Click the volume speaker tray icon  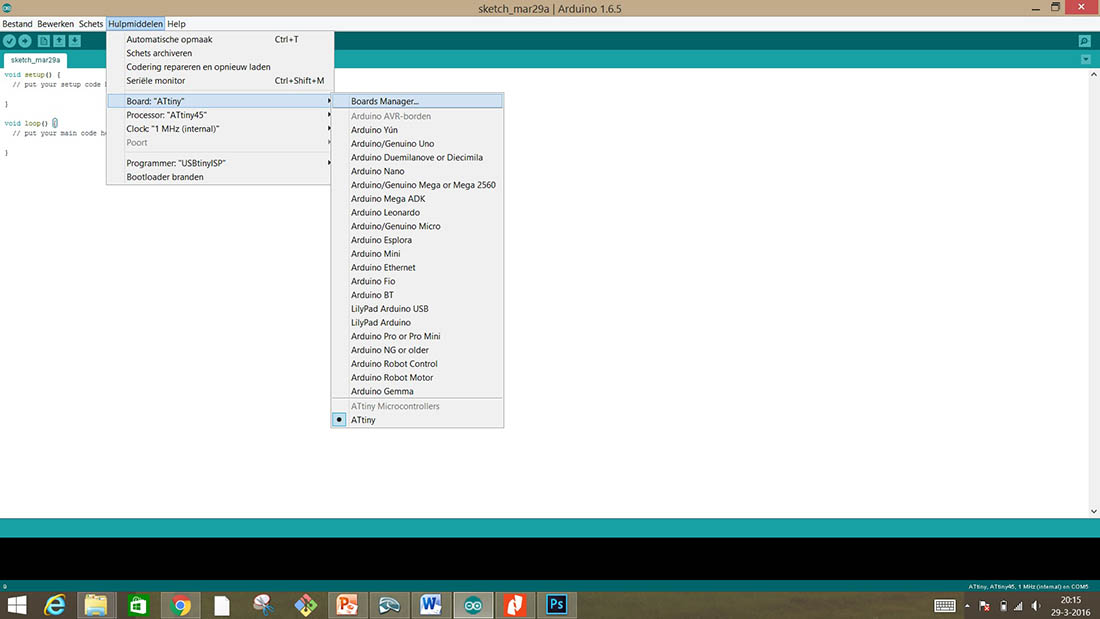1036,606
